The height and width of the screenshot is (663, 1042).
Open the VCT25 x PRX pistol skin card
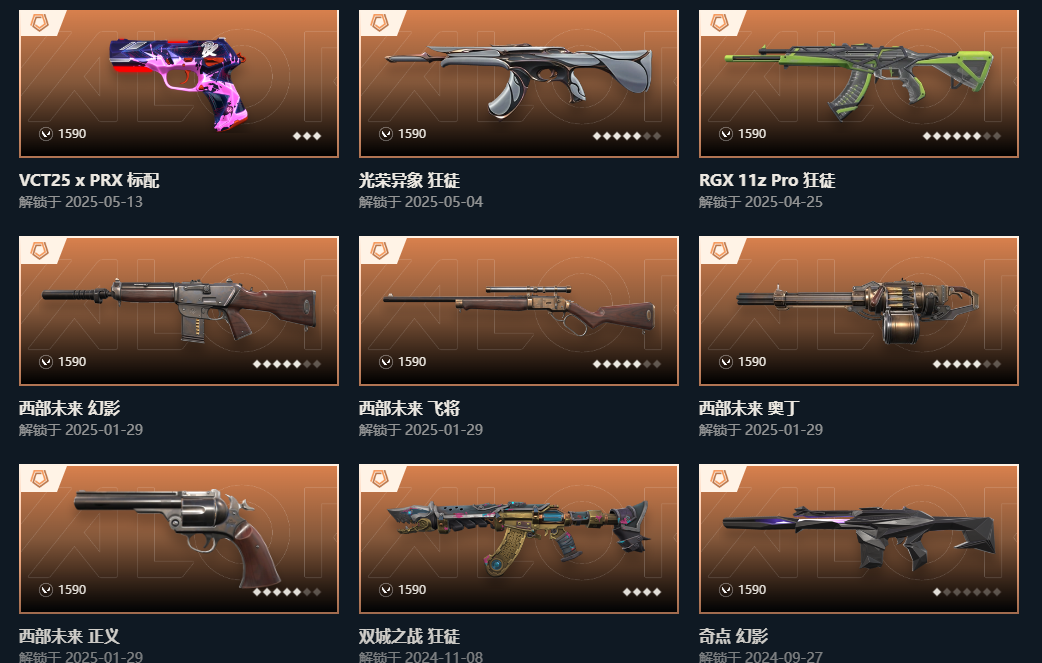point(179,84)
